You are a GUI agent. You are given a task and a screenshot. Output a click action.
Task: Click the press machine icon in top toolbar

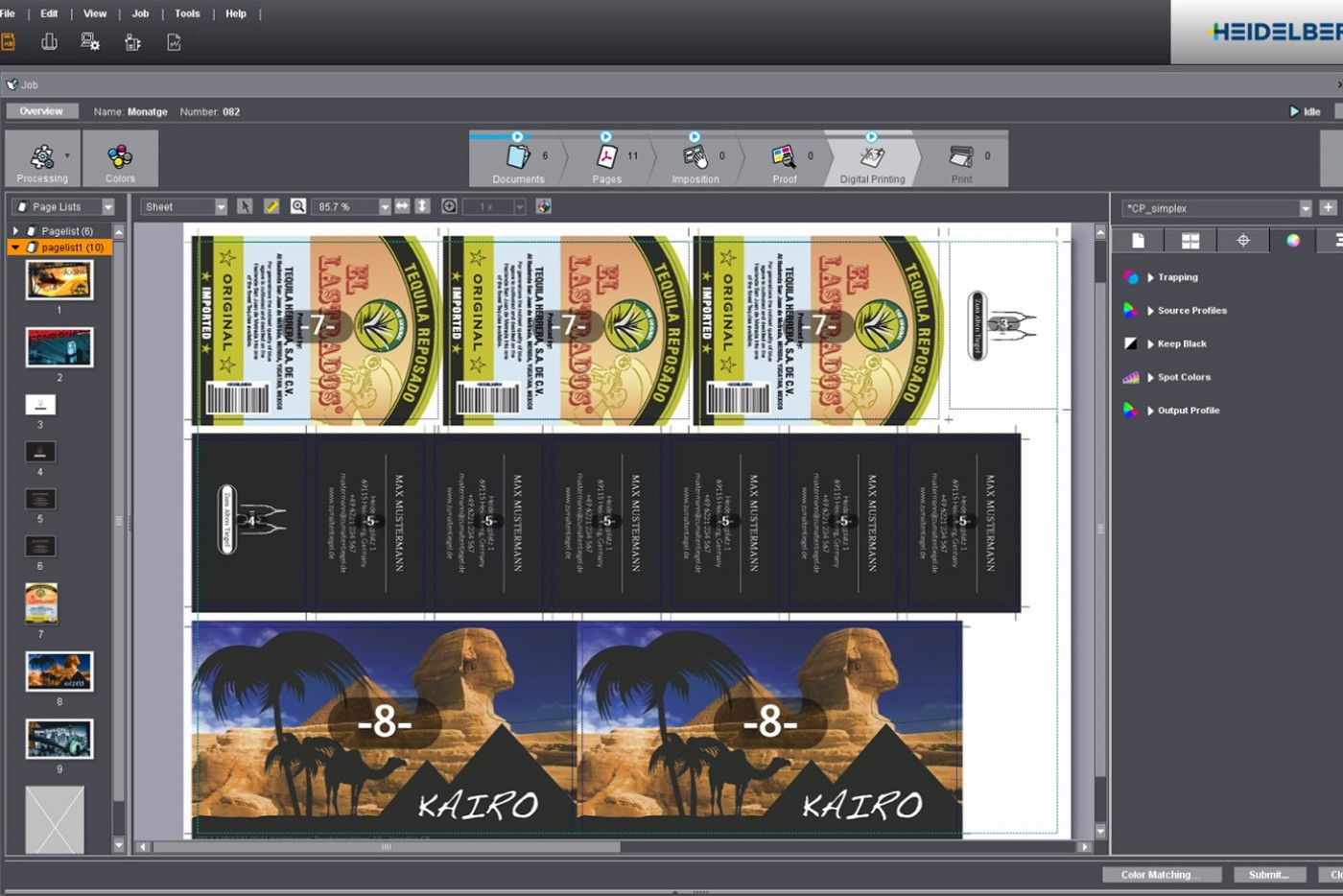tap(132, 42)
